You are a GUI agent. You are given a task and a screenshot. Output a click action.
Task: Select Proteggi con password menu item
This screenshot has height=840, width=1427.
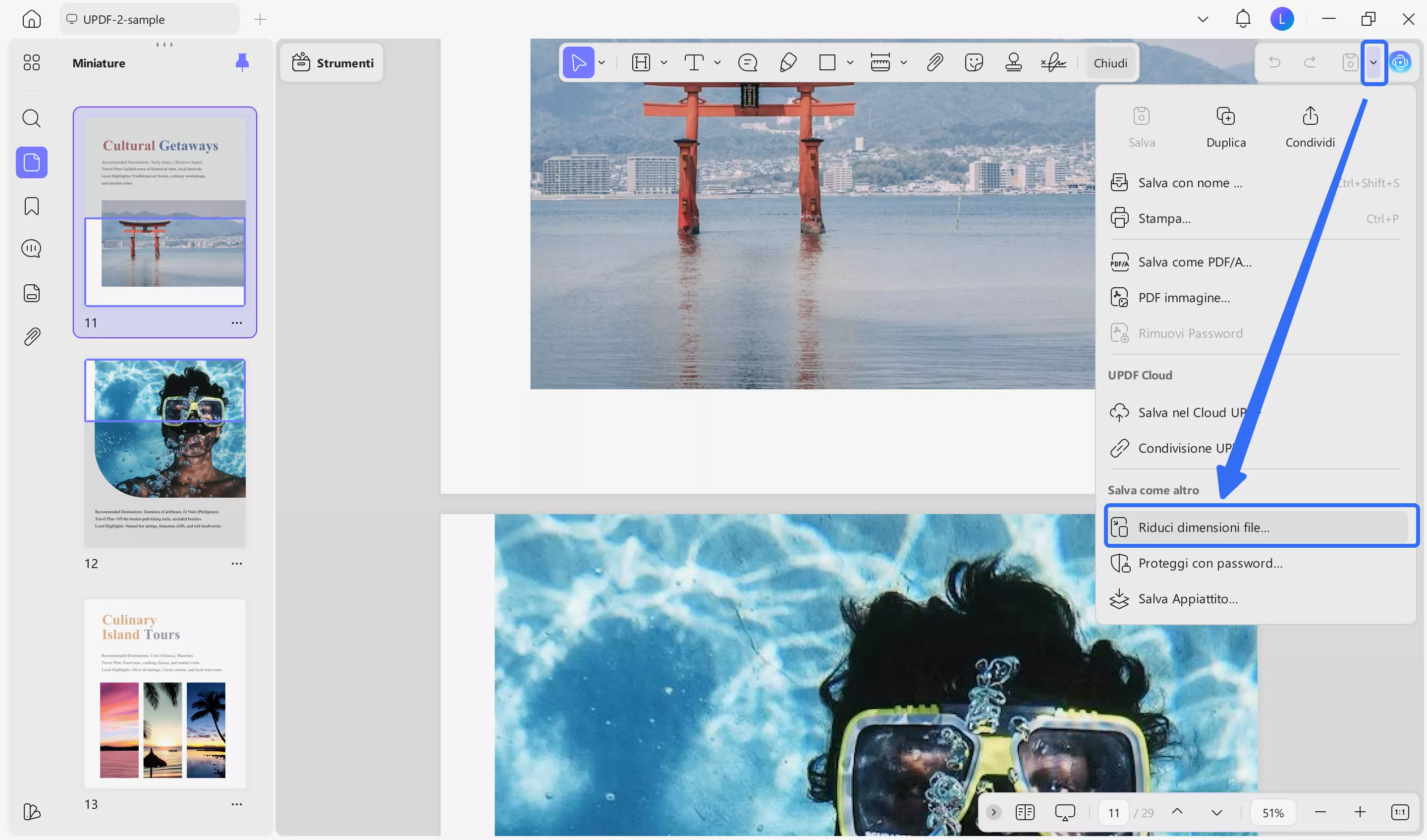(x=1210, y=563)
